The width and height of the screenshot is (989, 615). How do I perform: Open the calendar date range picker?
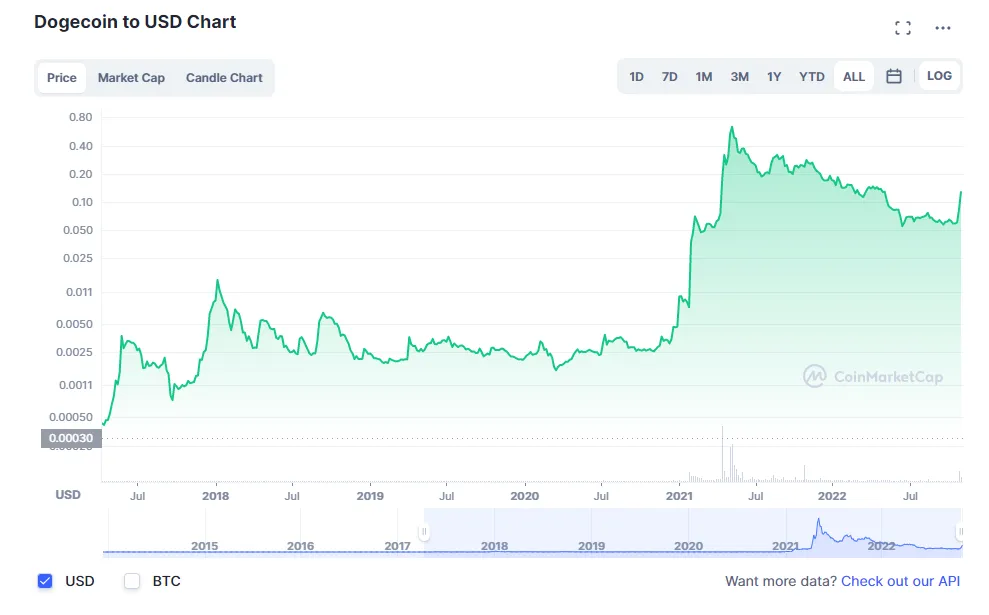click(x=894, y=76)
